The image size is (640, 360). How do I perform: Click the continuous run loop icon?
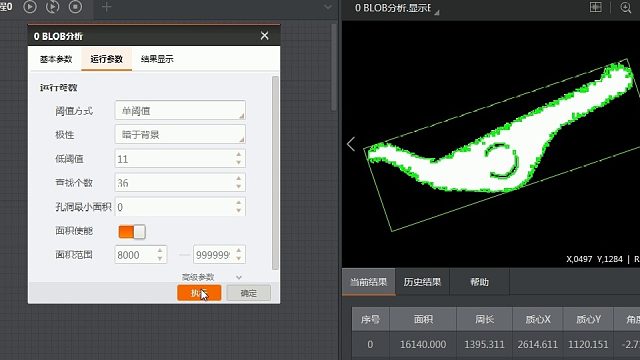pos(52,7)
